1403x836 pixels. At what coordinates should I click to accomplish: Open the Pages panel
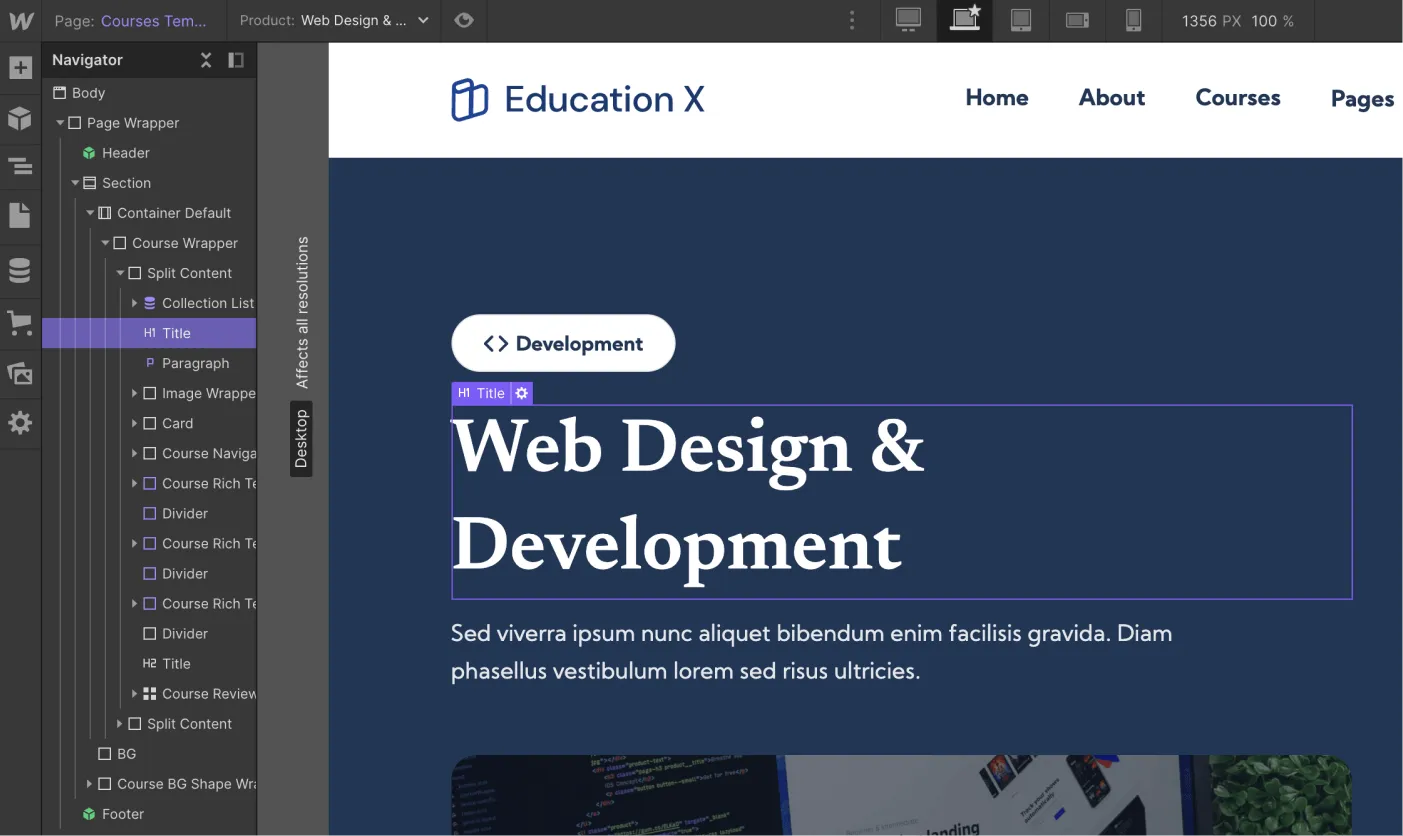click(20, 216)
